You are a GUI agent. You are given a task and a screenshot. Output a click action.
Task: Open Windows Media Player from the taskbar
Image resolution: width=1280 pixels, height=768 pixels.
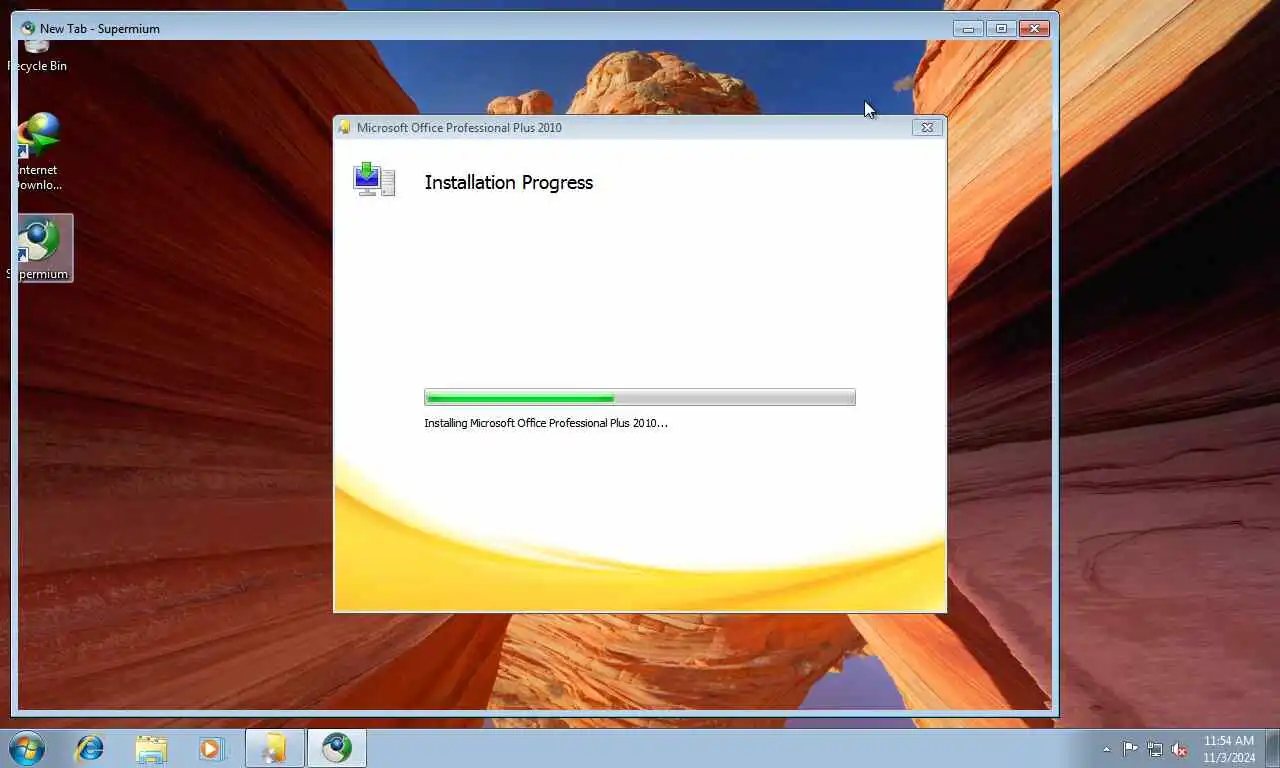coord(212,748)
